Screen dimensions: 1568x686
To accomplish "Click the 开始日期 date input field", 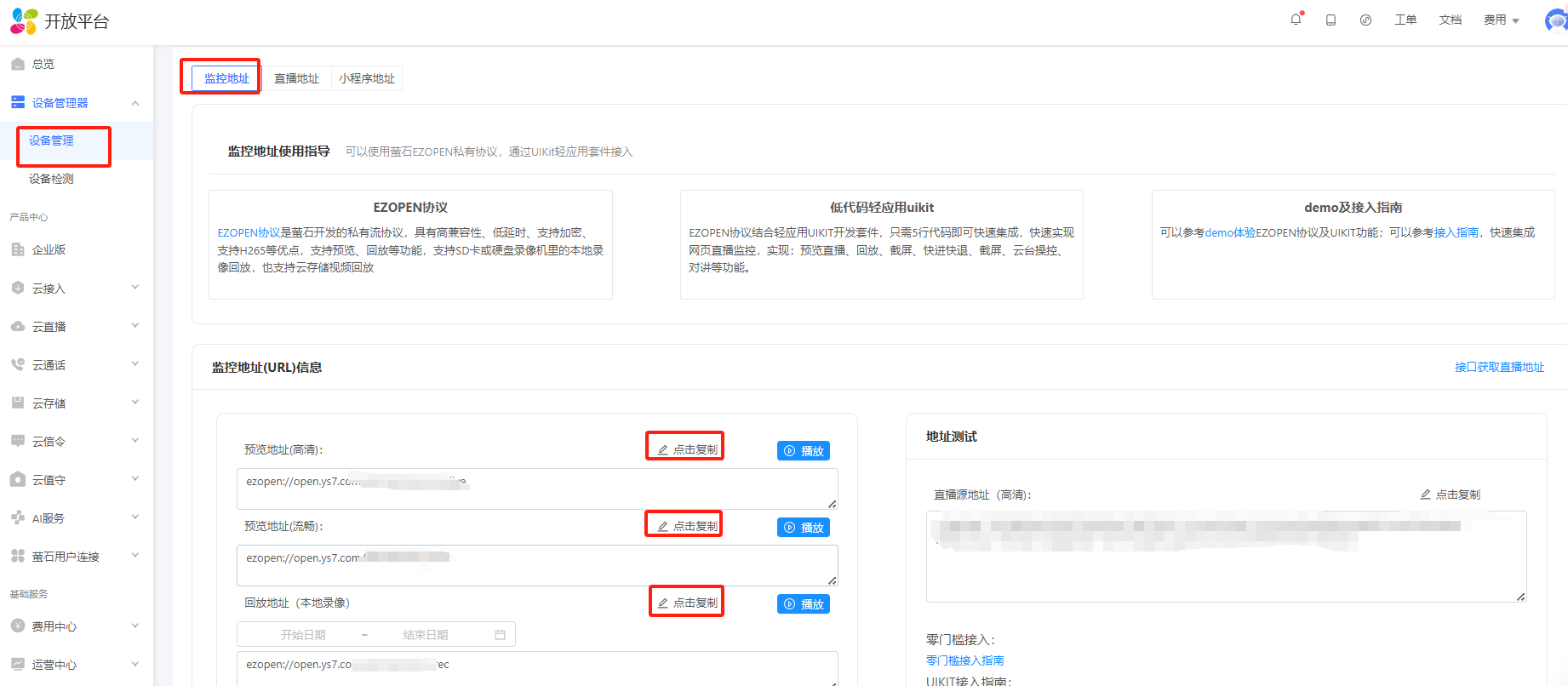I will point(303,635).
